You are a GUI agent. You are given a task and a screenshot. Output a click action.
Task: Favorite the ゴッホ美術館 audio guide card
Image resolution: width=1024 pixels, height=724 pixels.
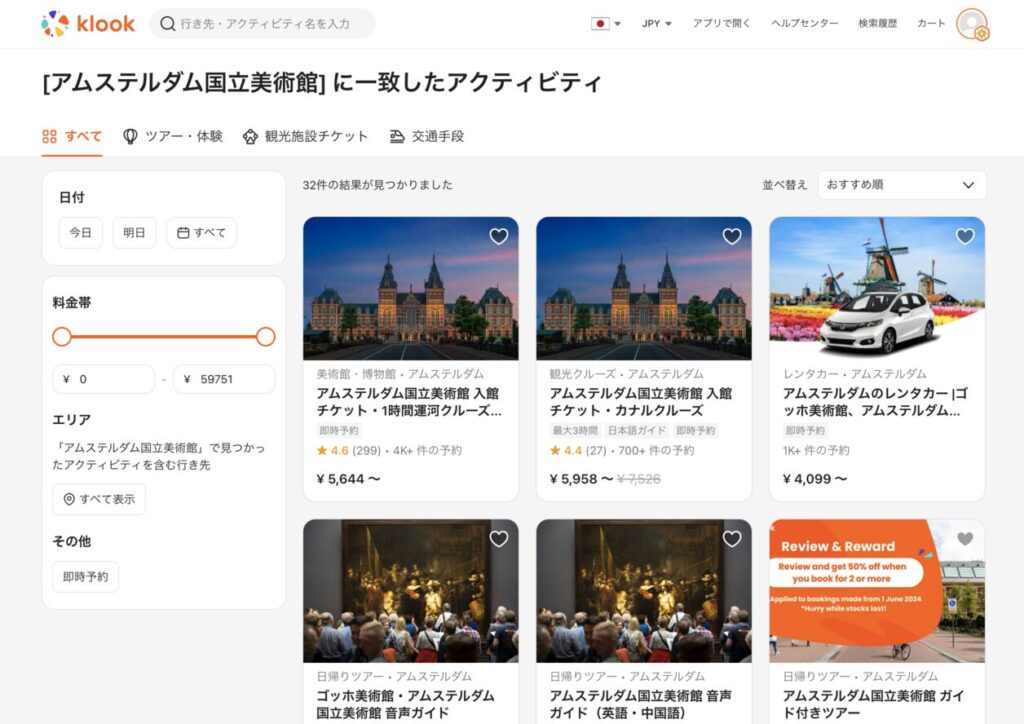[499, 539]
